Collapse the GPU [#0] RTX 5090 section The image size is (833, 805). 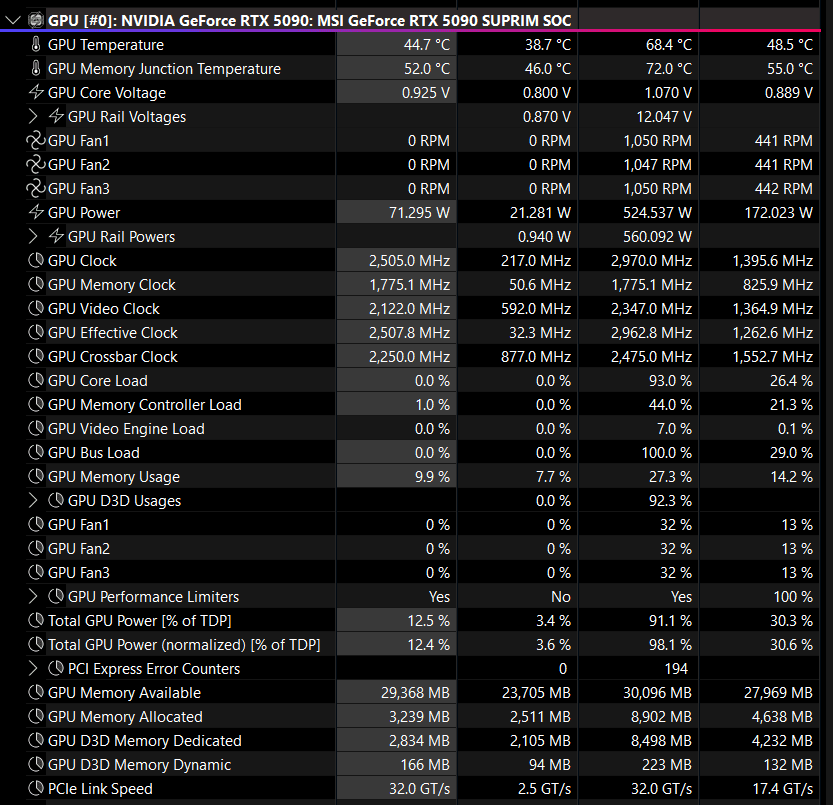(12, 21)
